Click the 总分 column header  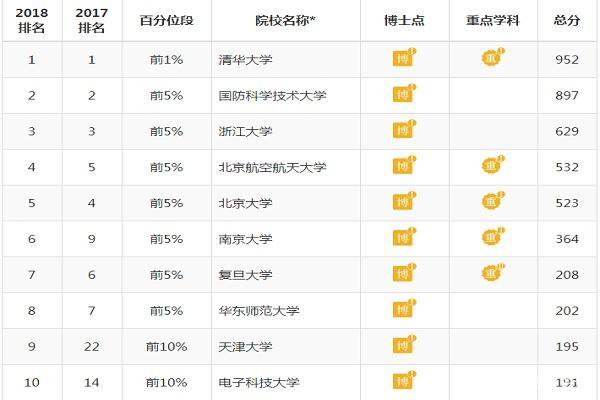(567, 20)
